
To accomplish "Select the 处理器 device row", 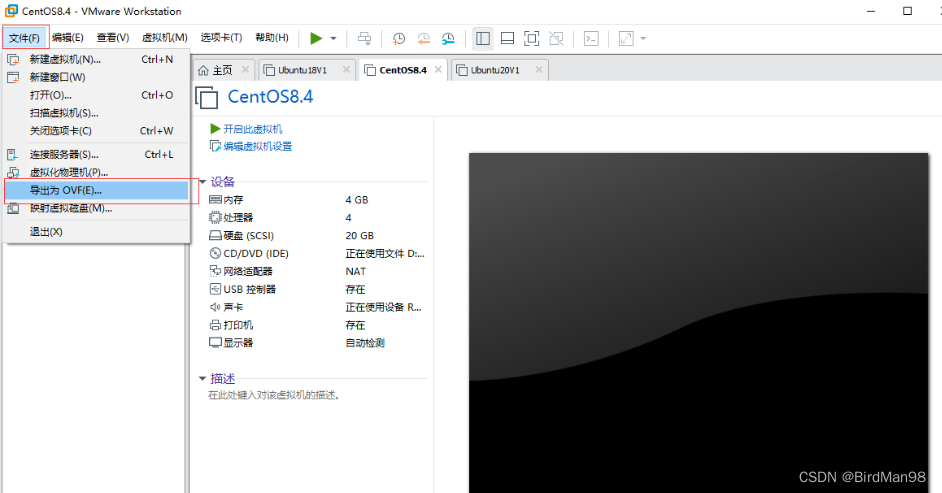I will (317, 217).
